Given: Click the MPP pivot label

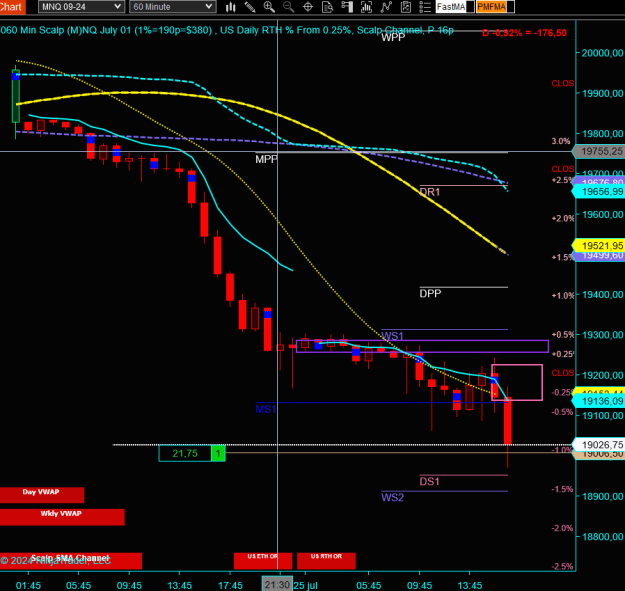Looking at the screenshot, I should click(266, 159).
